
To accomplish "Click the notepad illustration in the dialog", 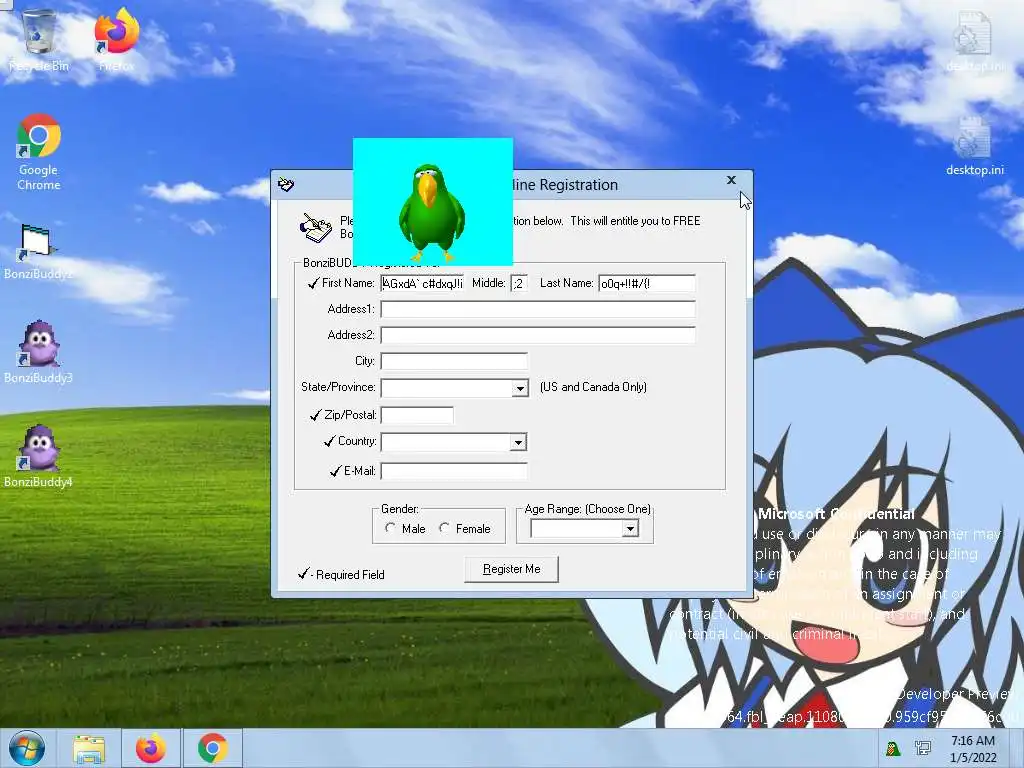I will coord(316,228).
